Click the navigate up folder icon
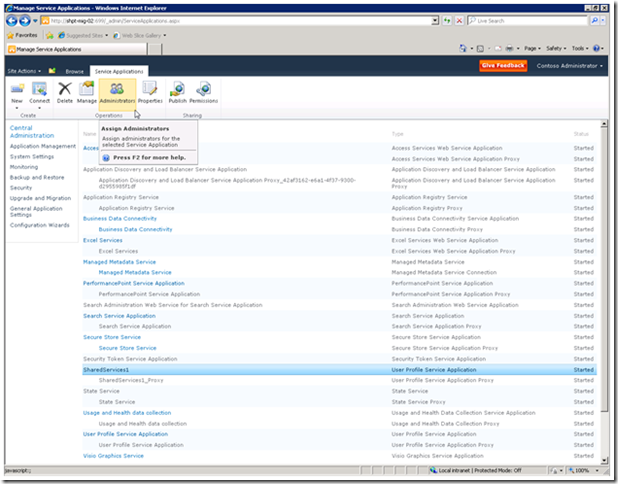This screenshot has height=484, width=618. [52, 71]
